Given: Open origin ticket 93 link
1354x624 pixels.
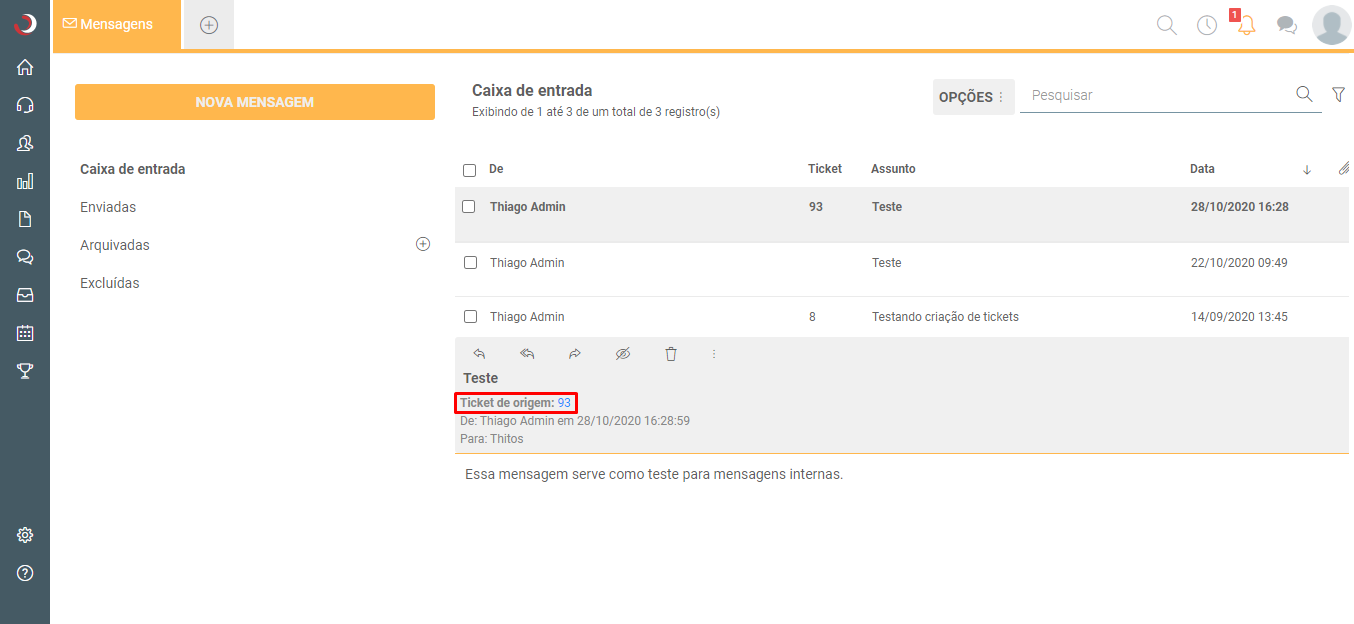Looking at the screenshot, I should tap(564, 403).
